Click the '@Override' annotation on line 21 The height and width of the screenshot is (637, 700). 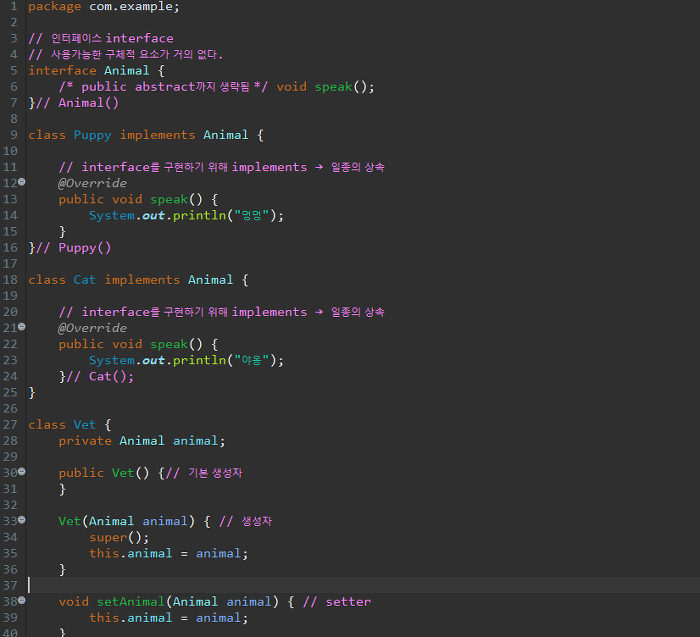pos(92,328)
